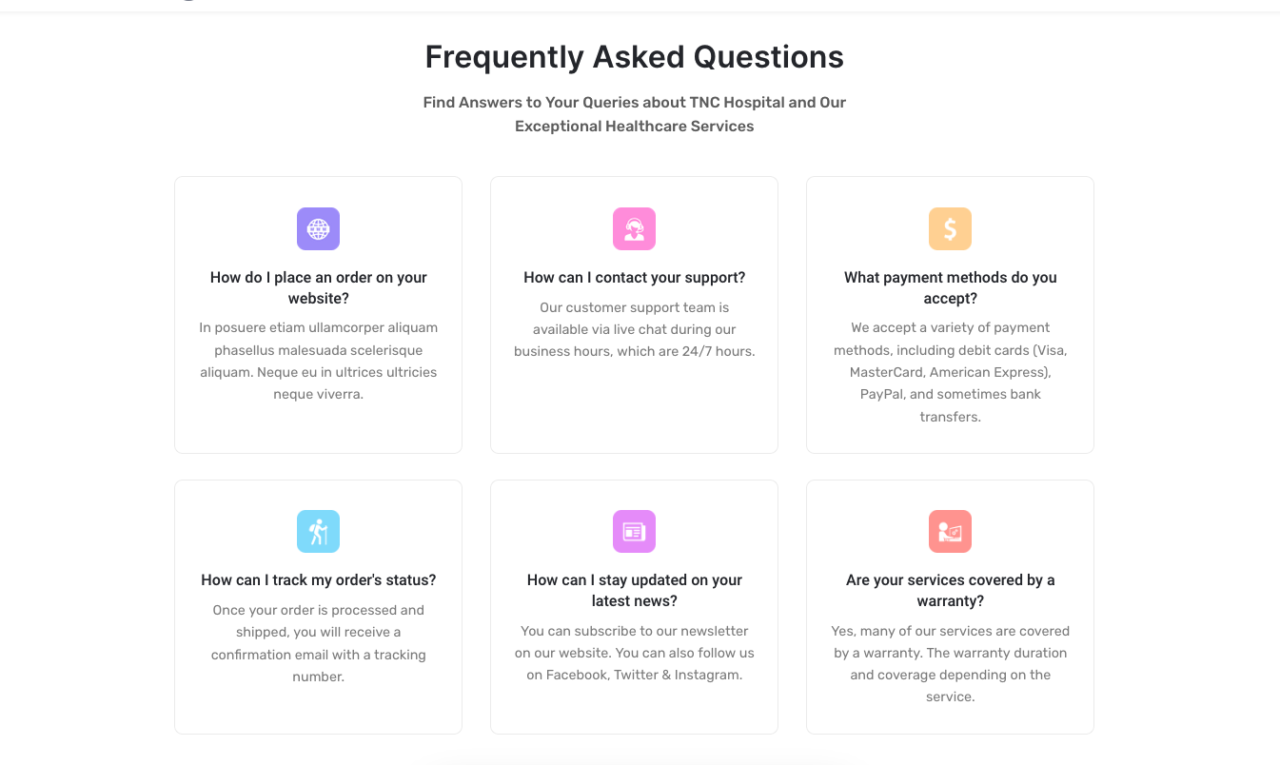This screenshot has width=1280, height=765.
Task: Click the purple globe icon
Action: point(318,229)
